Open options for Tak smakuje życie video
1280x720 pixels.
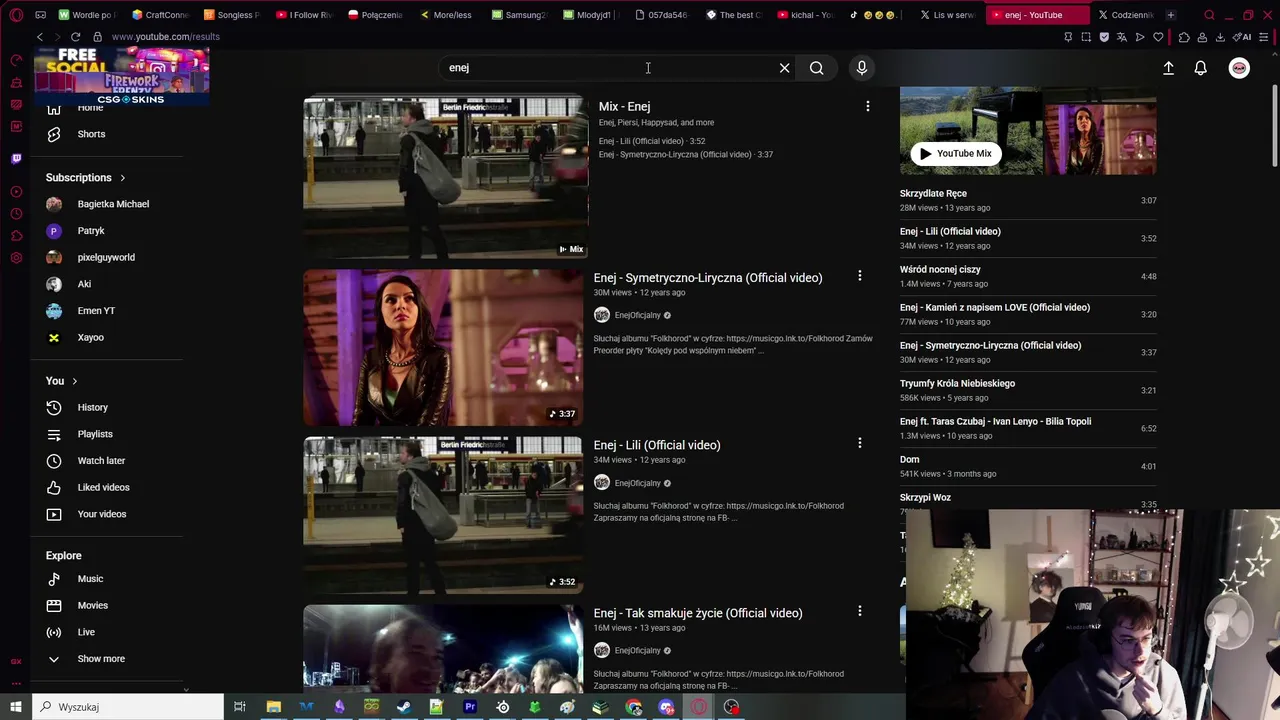coord(859,611)
